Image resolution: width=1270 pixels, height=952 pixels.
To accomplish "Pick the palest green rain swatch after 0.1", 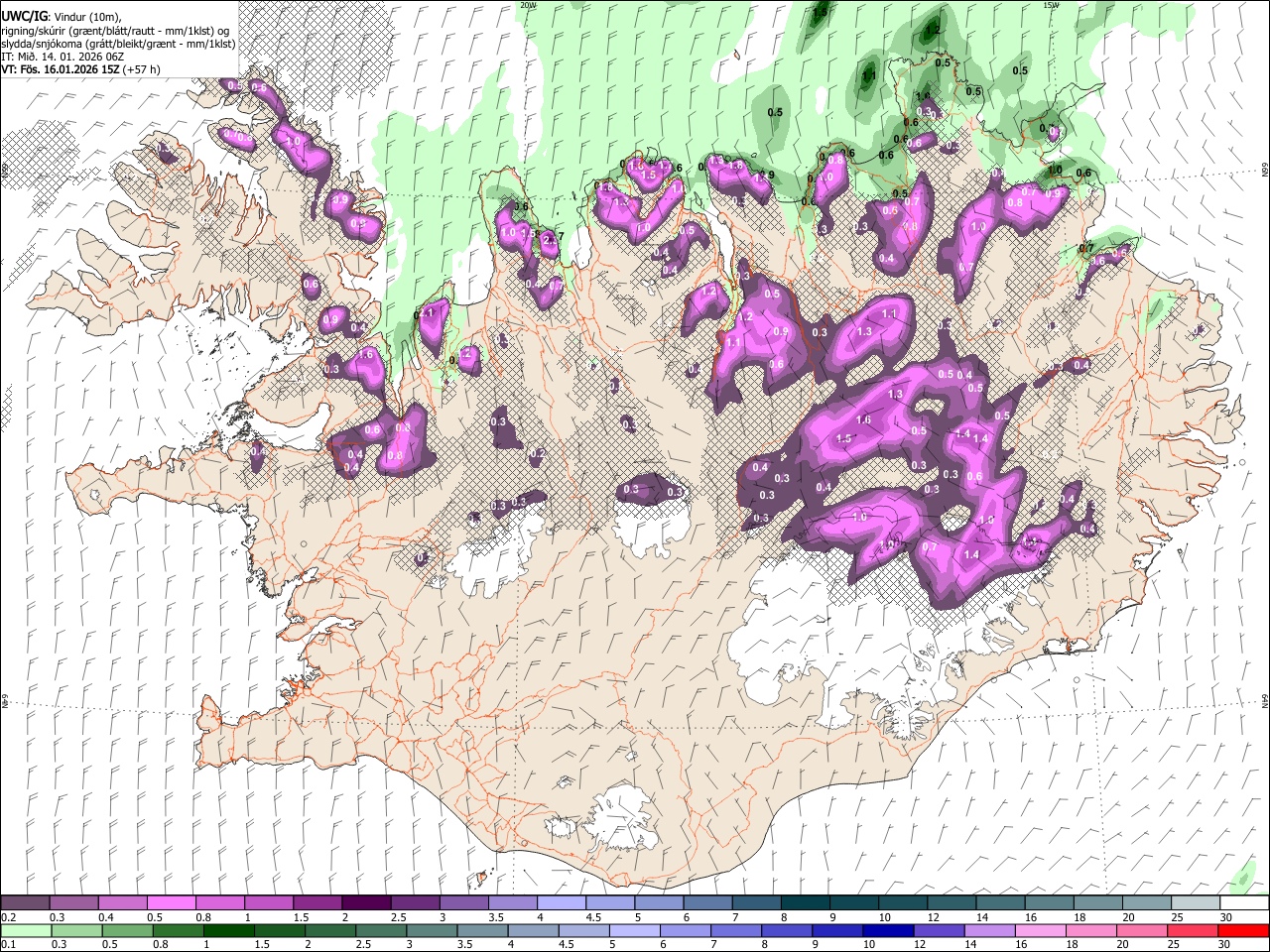I will 26,930.
